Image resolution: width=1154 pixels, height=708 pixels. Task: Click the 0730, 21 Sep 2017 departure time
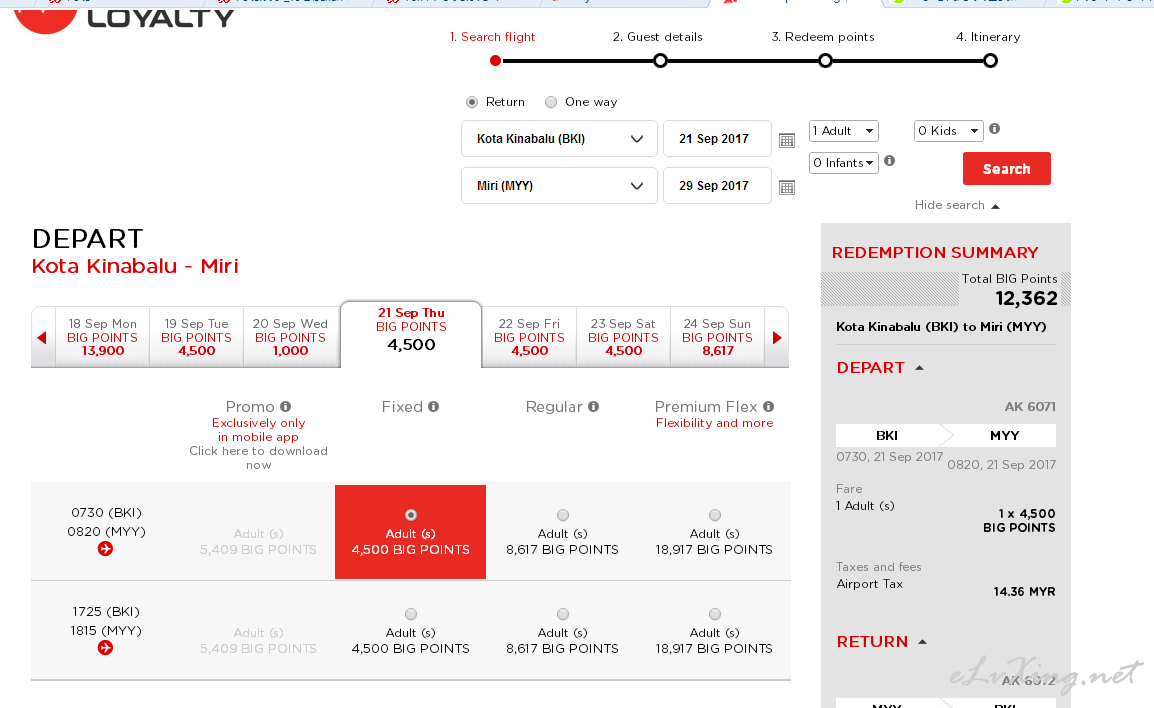coord(889,457)
